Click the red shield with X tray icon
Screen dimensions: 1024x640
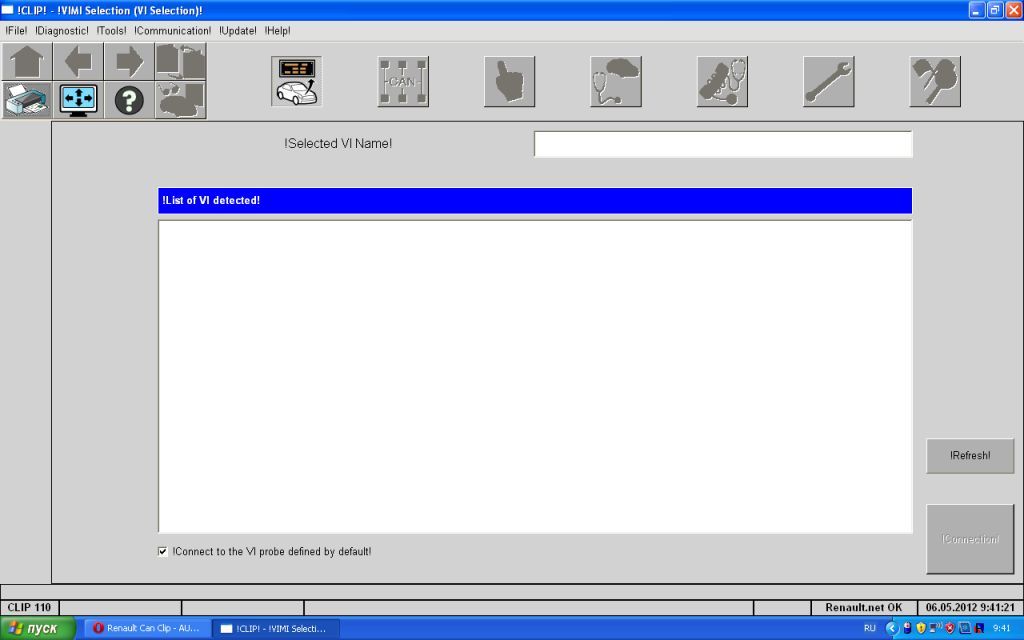coord(950,628)
